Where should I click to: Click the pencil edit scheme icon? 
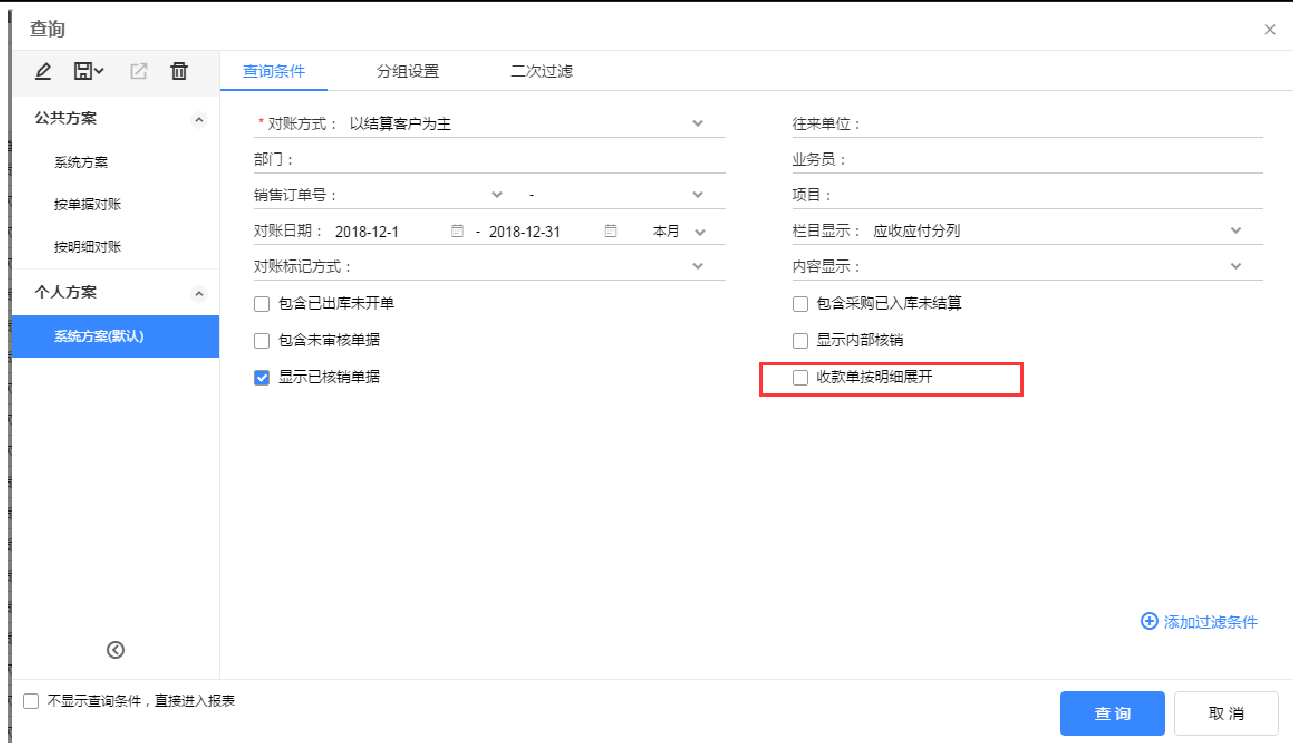tap(42, 71)
